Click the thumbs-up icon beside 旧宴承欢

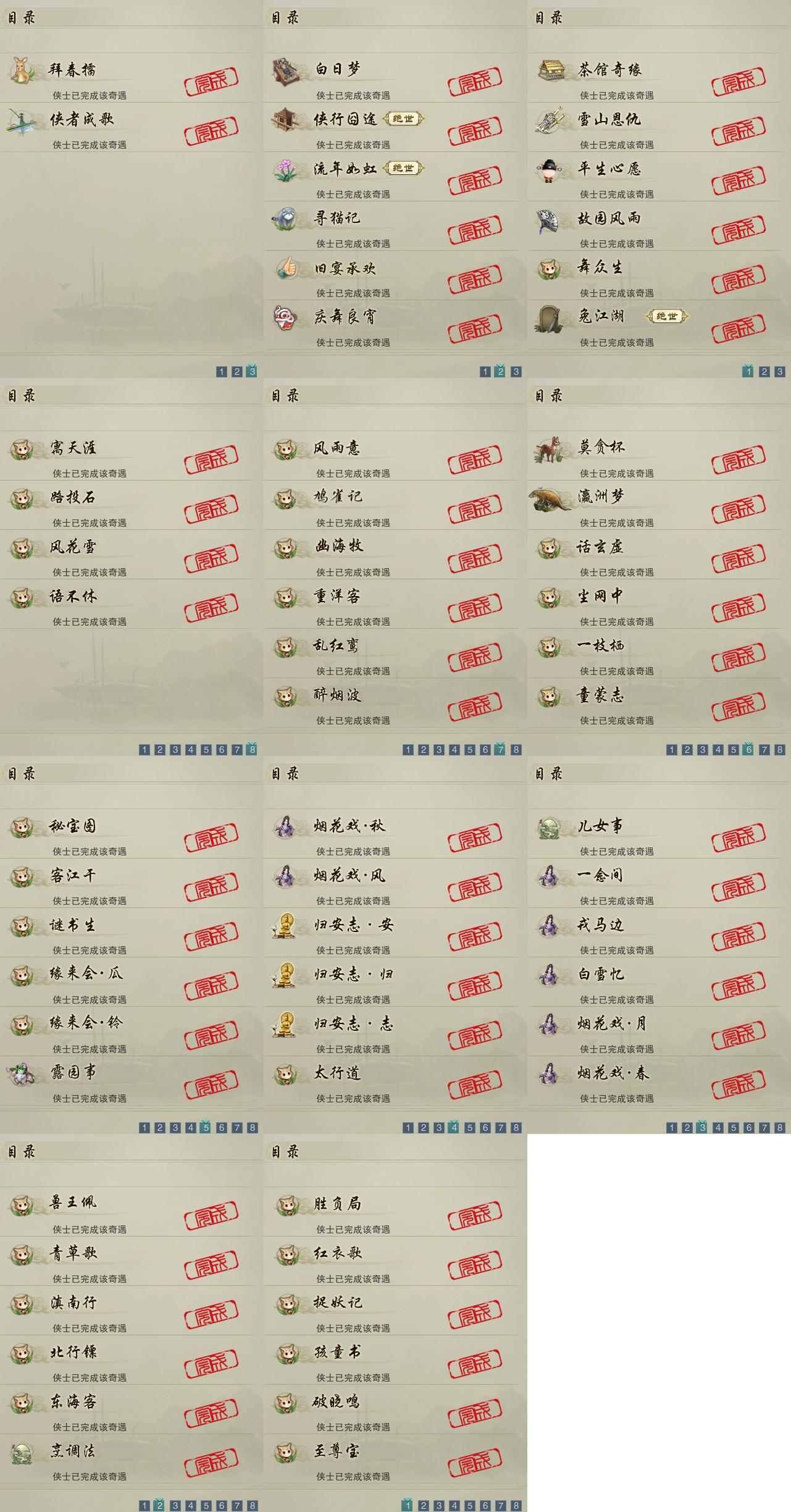click(x=286, y=267)
